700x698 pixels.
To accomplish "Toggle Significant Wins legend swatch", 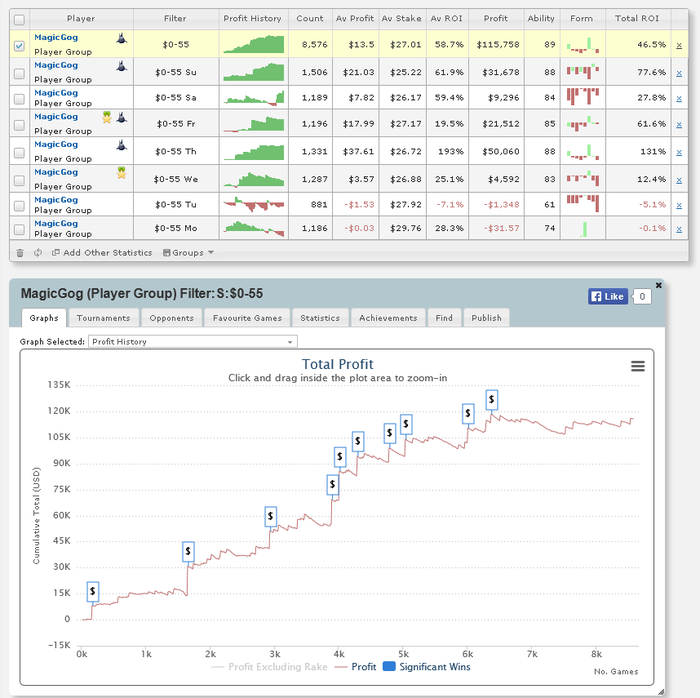I will click(389, 666).
